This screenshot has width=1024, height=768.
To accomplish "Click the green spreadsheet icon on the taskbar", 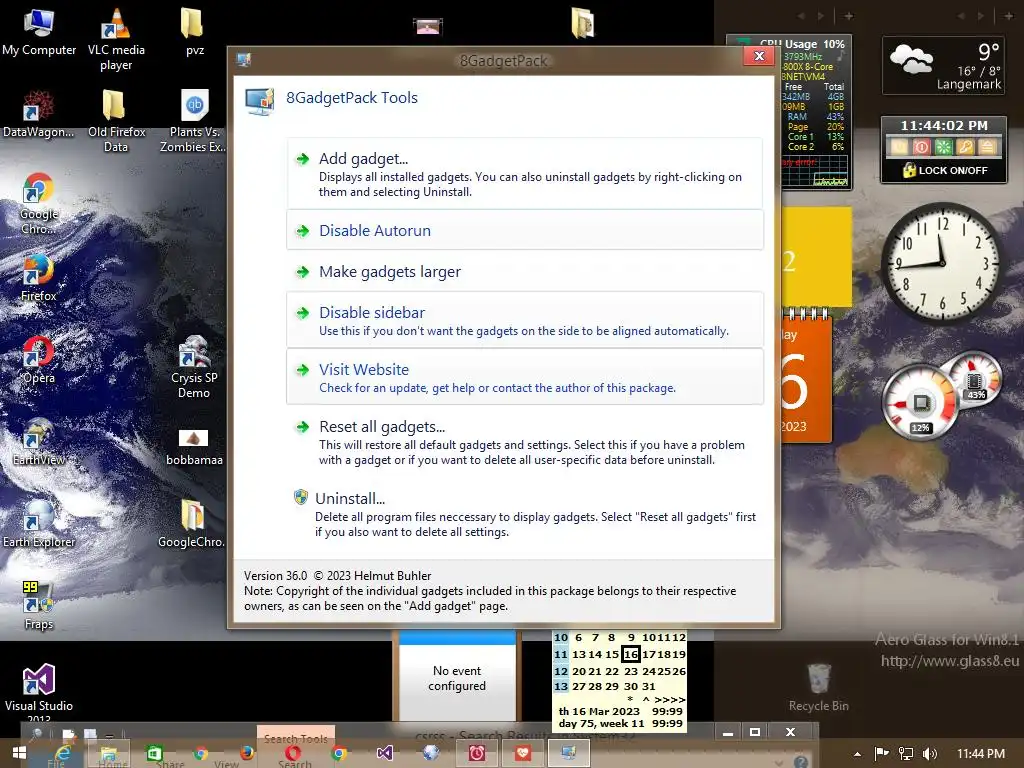I will point(154,753).
